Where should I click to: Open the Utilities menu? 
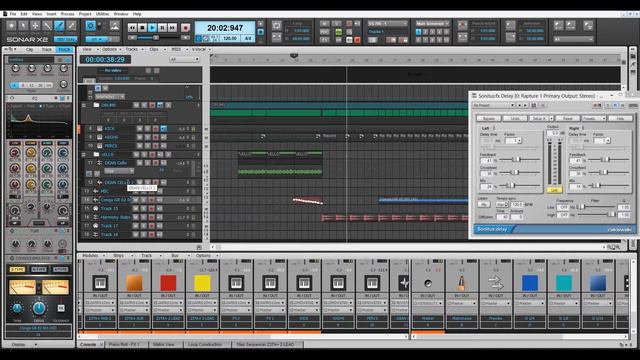[102, 14]
